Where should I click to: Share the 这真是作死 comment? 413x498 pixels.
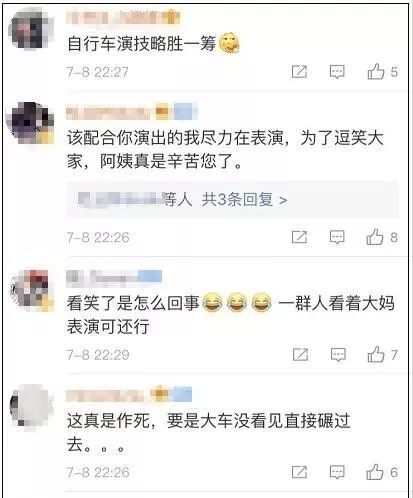tap(299, 472)
